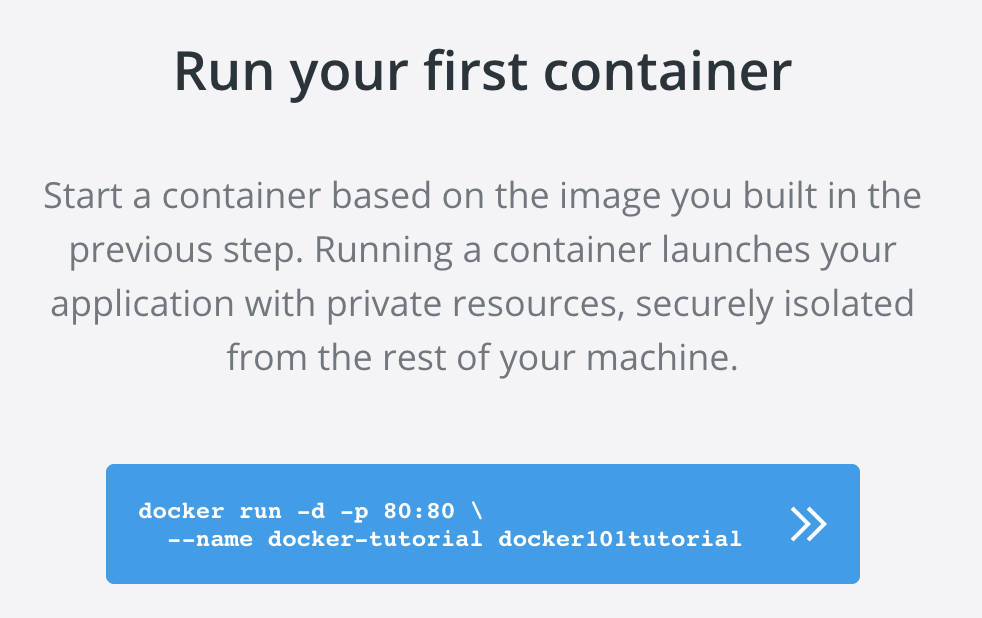Click the word 'run' in the command

point(261,512)
